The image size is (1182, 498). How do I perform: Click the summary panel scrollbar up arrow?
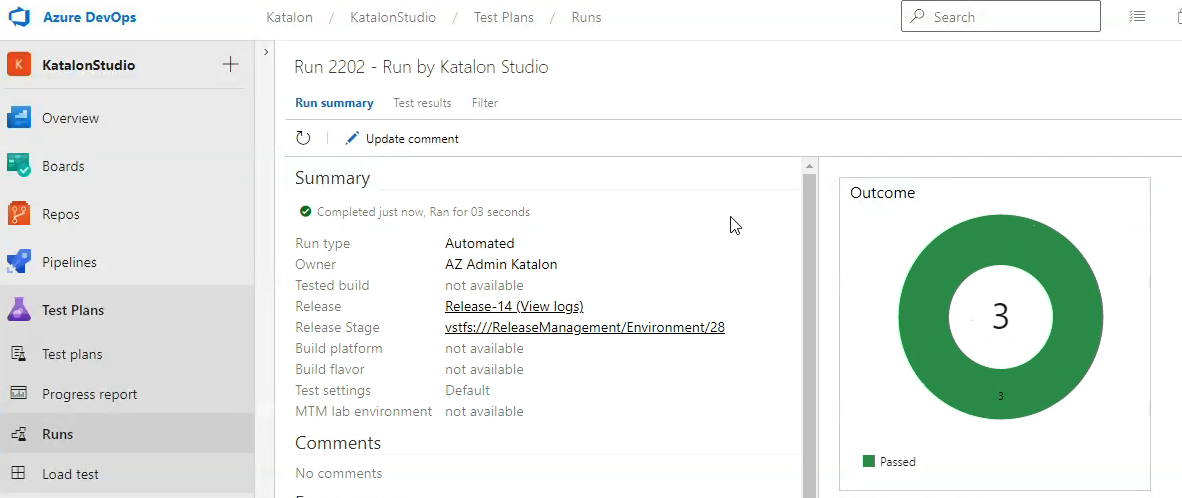coord(810,166)
